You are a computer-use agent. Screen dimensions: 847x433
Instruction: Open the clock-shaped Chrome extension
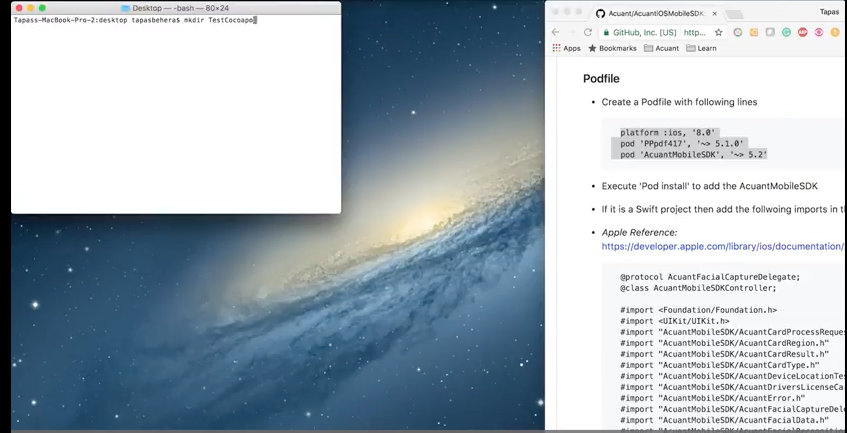tap(737, 32)
